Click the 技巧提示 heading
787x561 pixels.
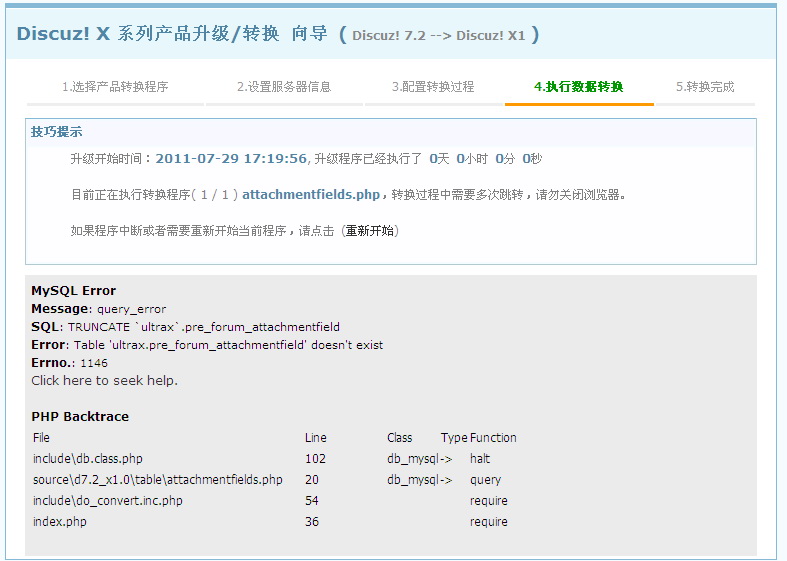[x=56, y=132]
